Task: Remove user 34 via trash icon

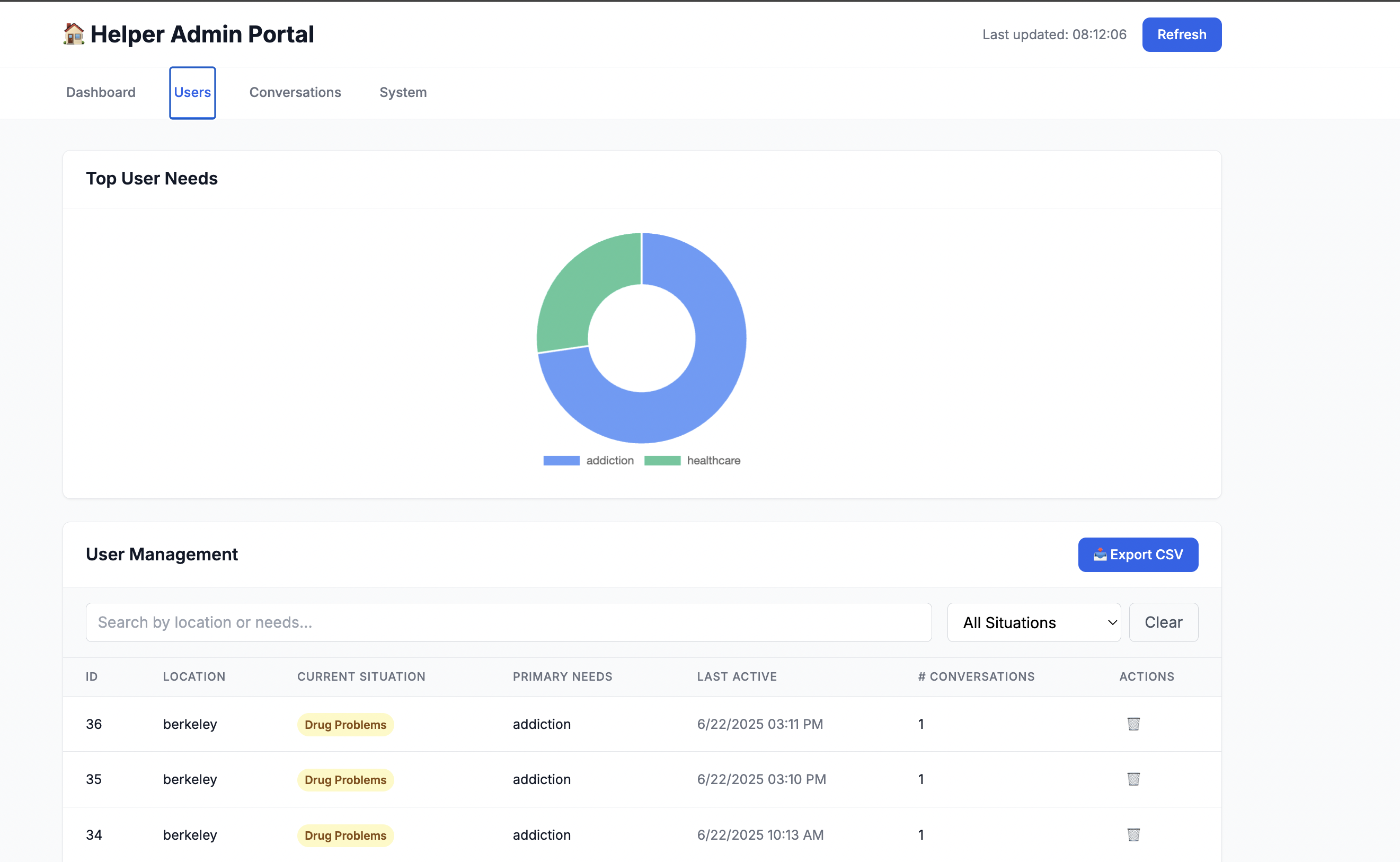Action: (x=1133, y=834)
